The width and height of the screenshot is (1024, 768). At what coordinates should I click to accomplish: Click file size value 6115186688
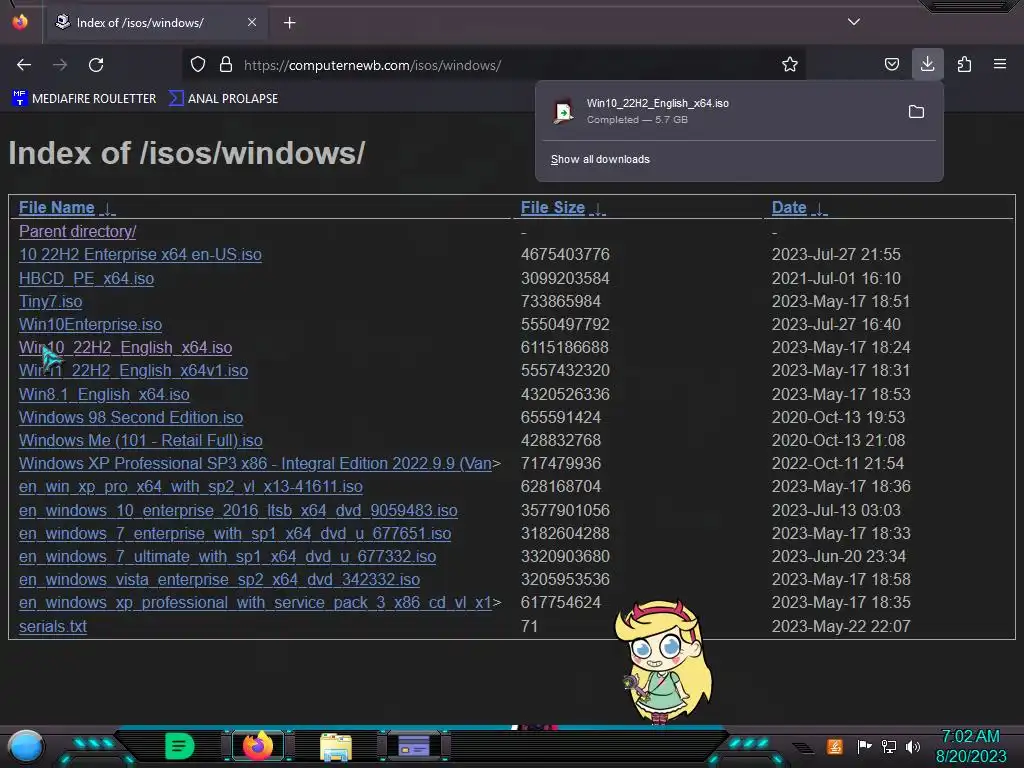[564, 347]
